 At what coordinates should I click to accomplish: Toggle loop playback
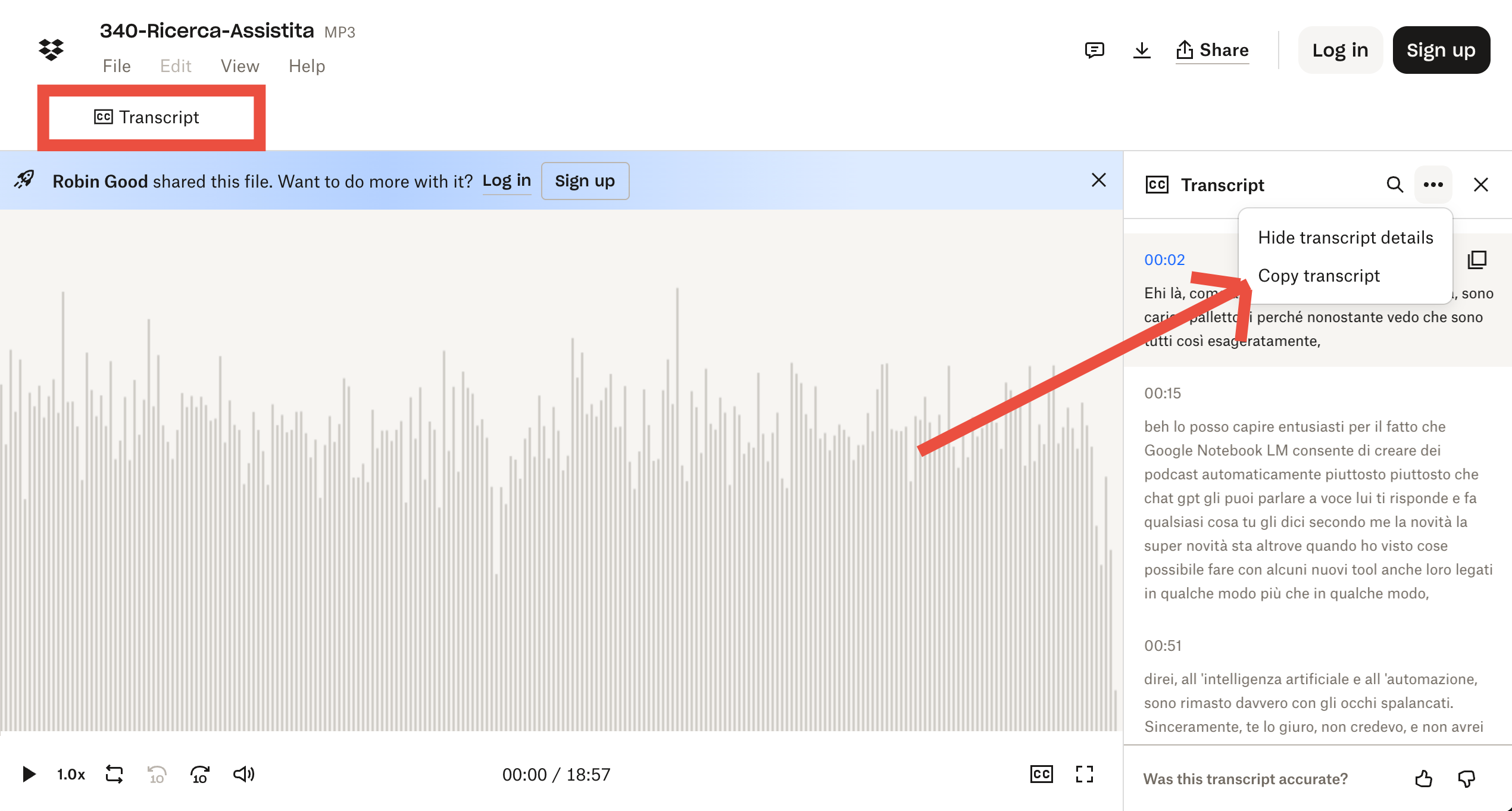pos(114,774)
